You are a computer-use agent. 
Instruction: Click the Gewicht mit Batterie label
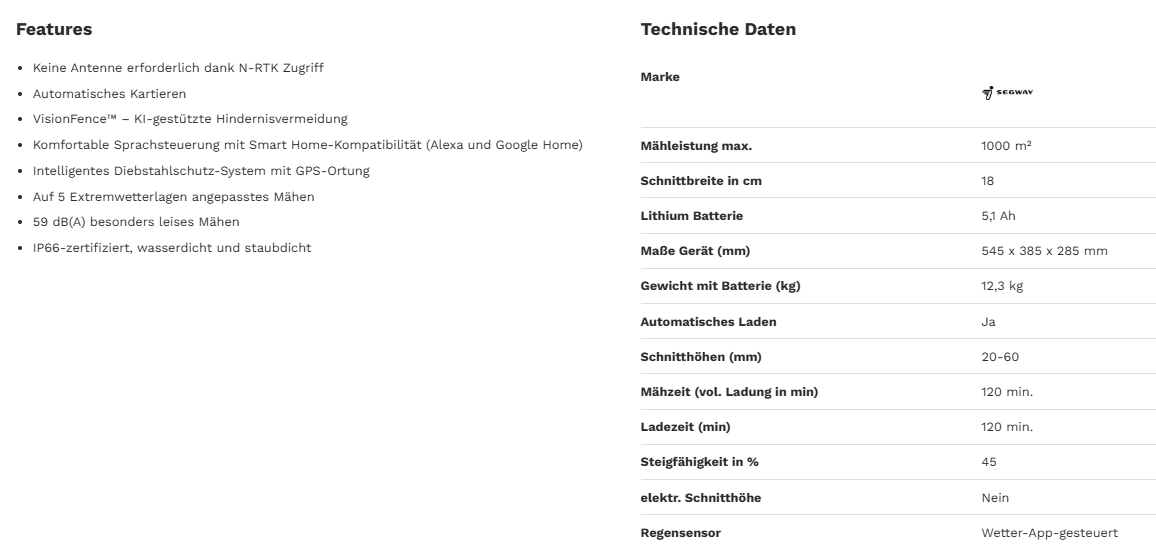pos(720,286)
